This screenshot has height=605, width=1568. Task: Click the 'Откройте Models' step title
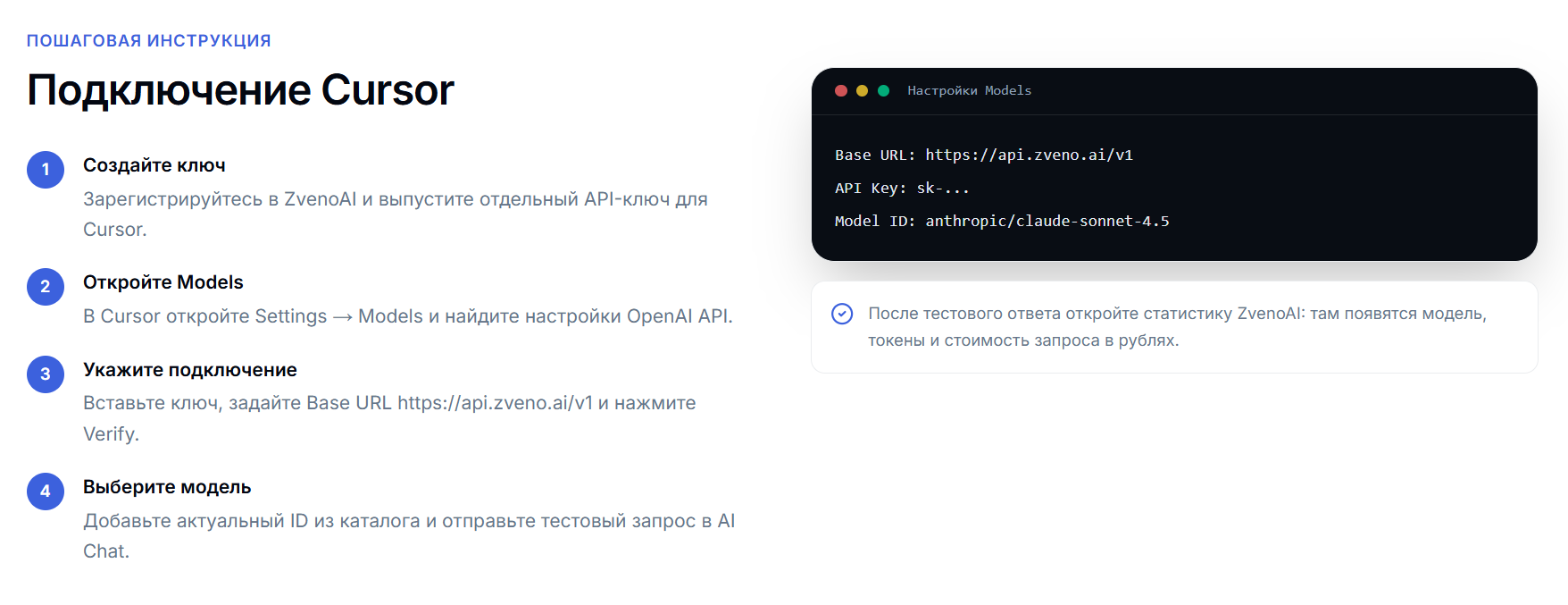tap(163, 282)
